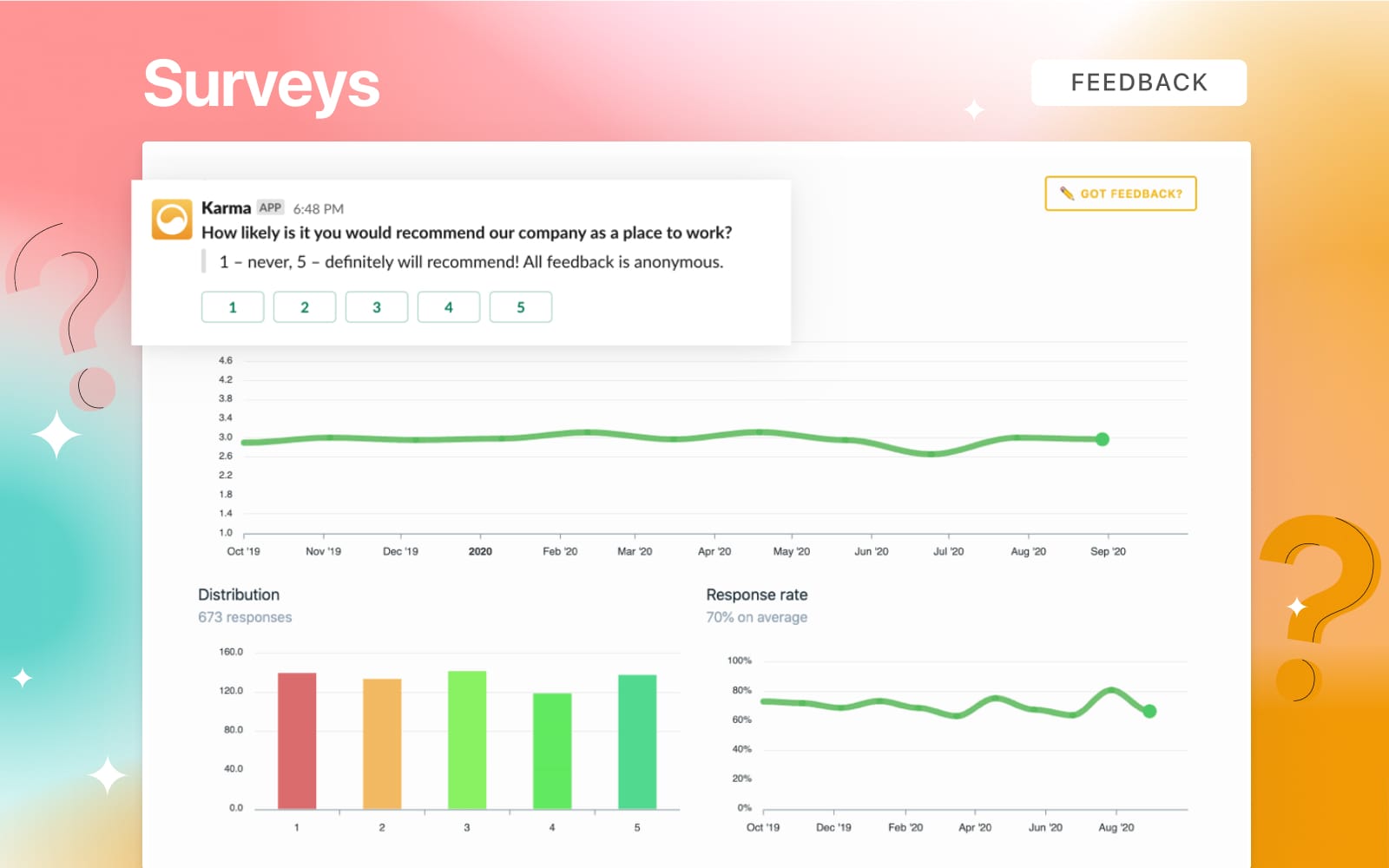Click the 6:48 PM message timestamp
1389x868 pixels.
(319, 209)
